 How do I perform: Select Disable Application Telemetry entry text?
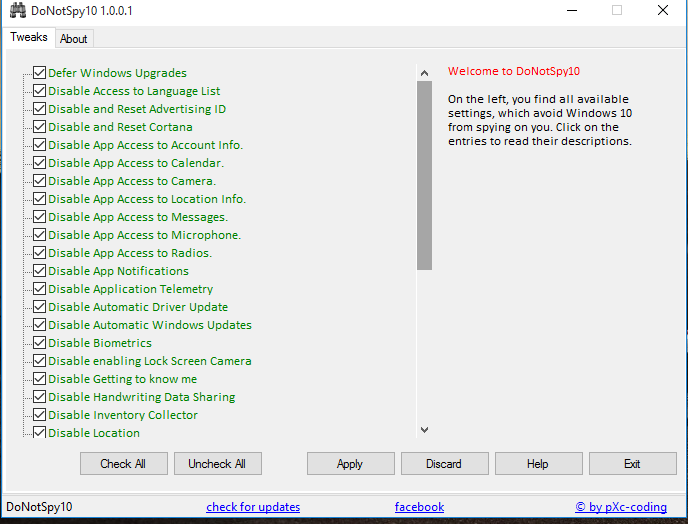(131, 289)
